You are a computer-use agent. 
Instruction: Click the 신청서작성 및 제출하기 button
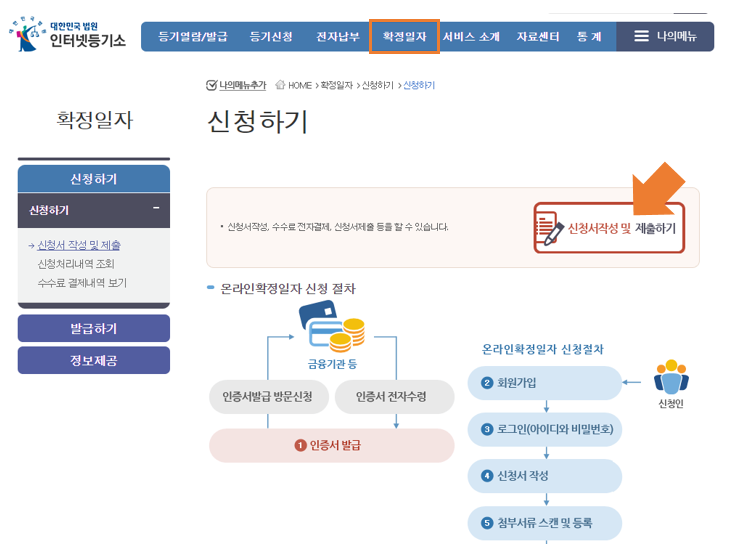click(609, 228)
